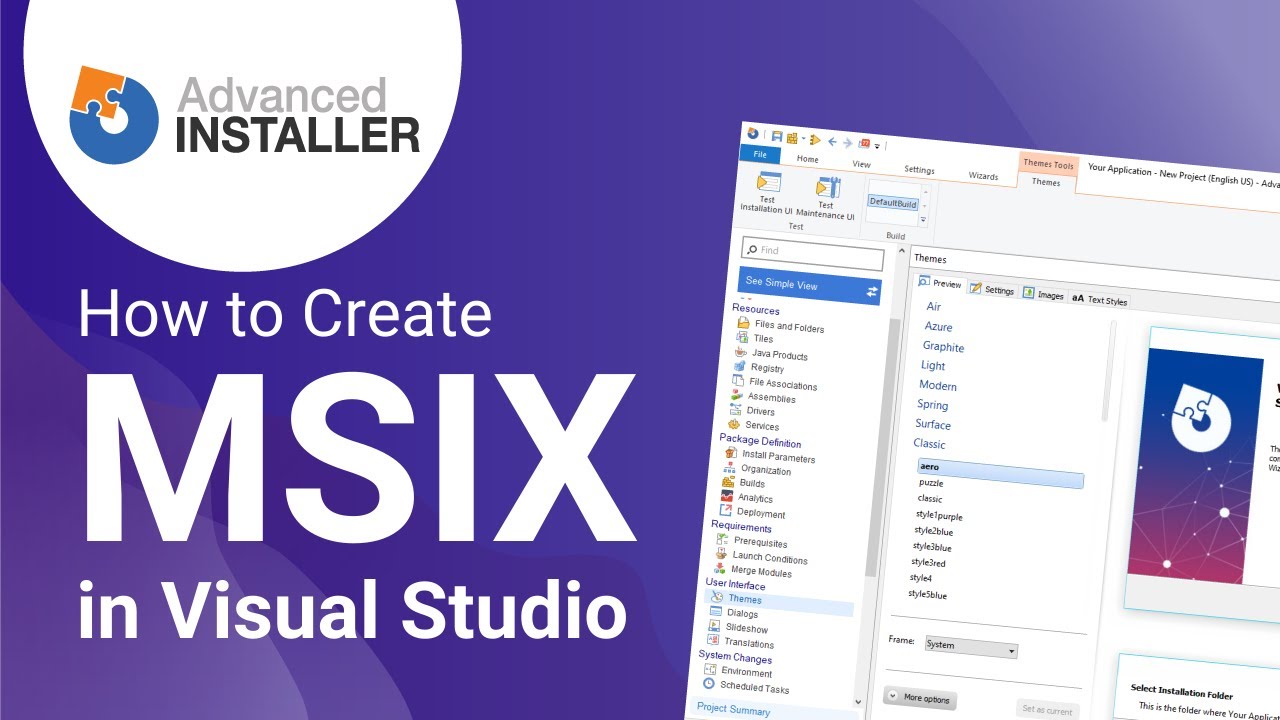The height and width of the screenshot is (720, 1280).
Task: Open the Settings tab in Themes panel
Action: [992, 289]
